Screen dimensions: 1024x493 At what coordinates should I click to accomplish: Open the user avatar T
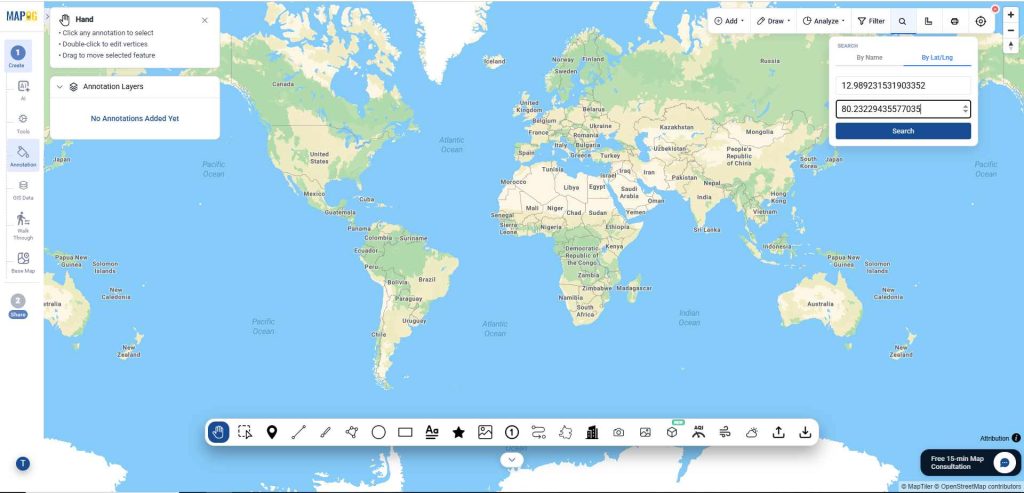coord(23,464)
